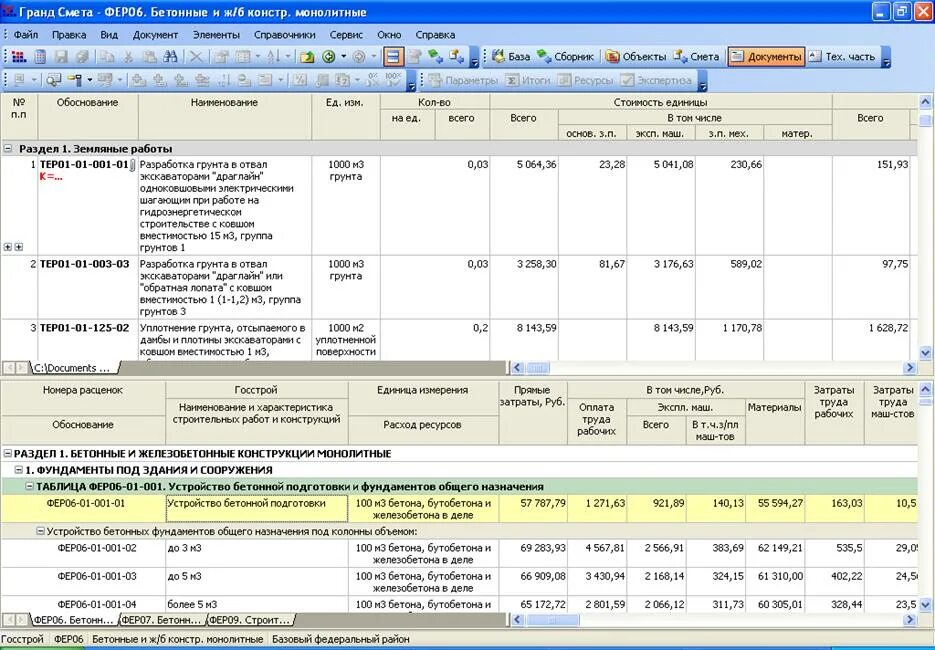The image size is (935, 650).
Task: Click the 100% icon in the second toolbar
Action: (394, 80)
